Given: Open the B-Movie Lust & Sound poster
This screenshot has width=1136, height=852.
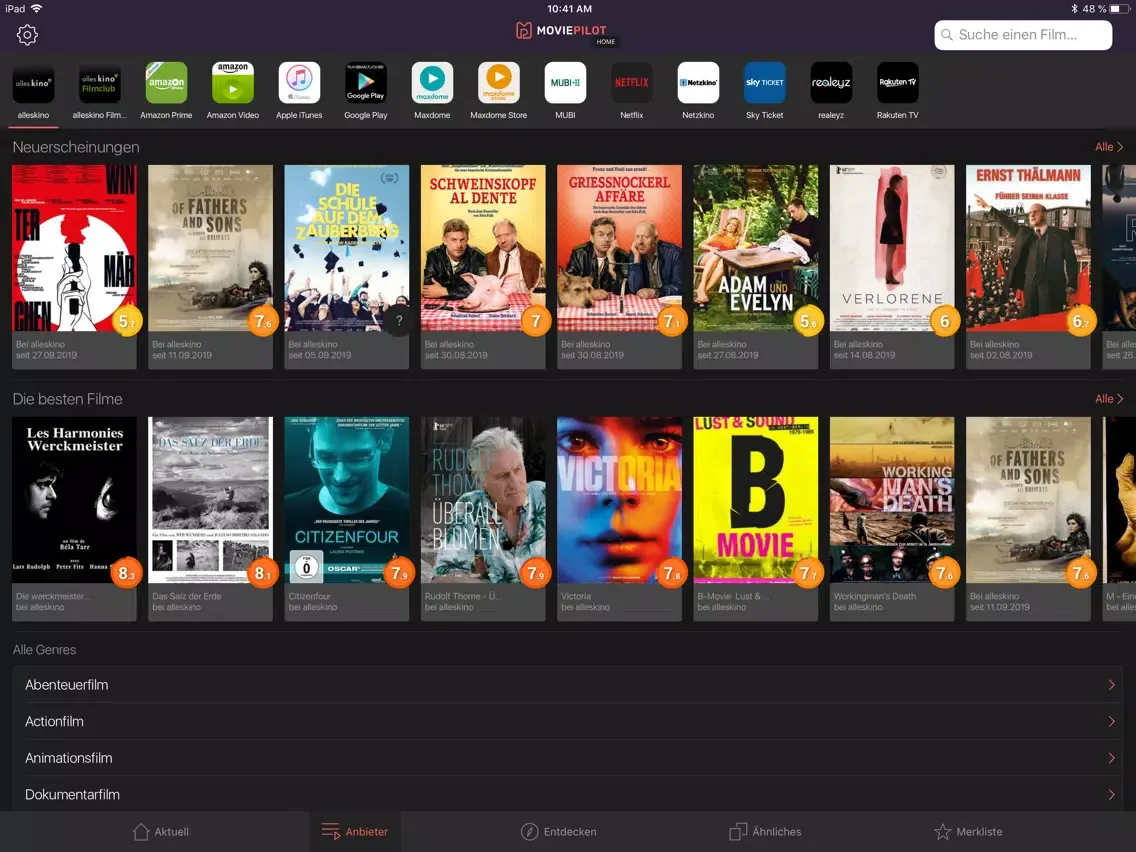Looking at the screenshot, I should (x=756, y=500).
